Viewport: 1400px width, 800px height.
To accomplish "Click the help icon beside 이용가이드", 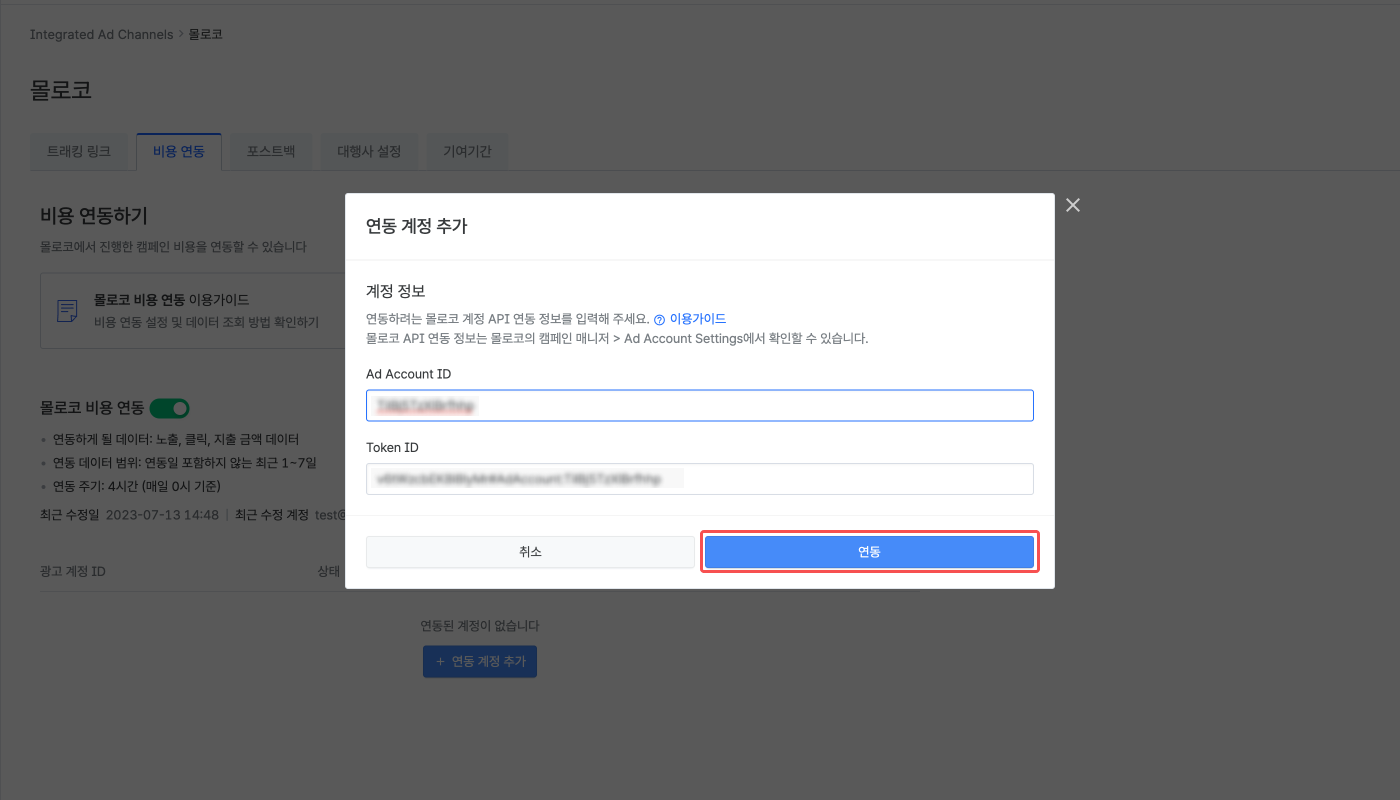I will coord(659,320).
